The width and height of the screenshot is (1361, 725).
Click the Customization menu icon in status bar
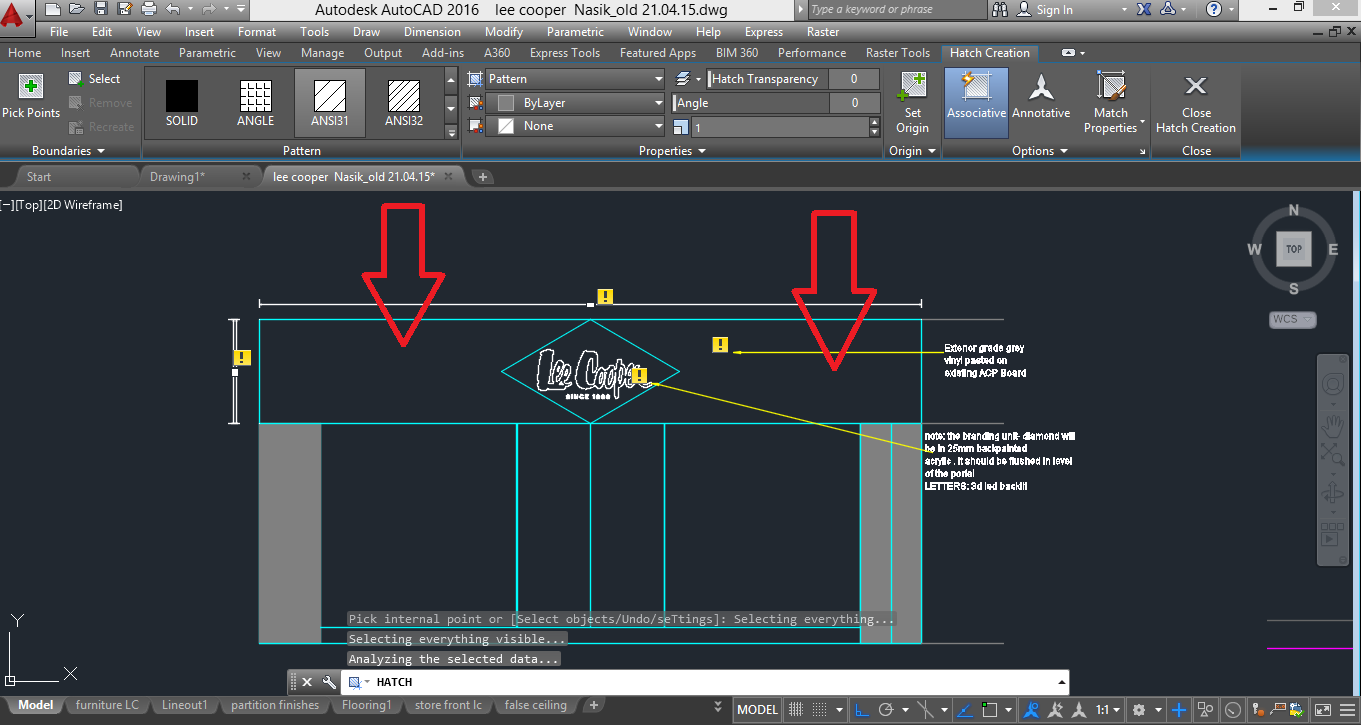tap(1347, 710)
